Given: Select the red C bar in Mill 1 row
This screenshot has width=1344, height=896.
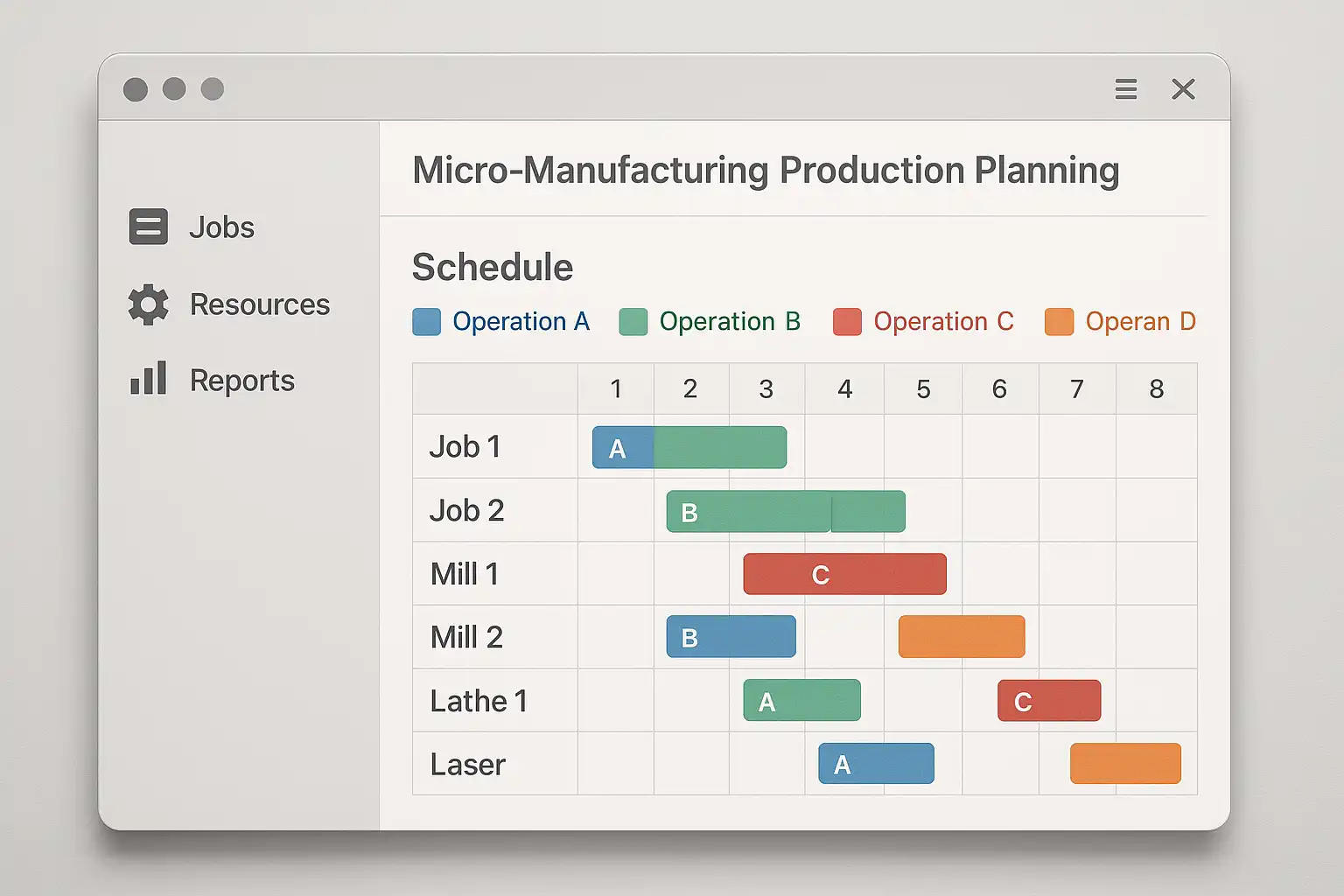Looking at the screenshot, I should tap(844, 574).
